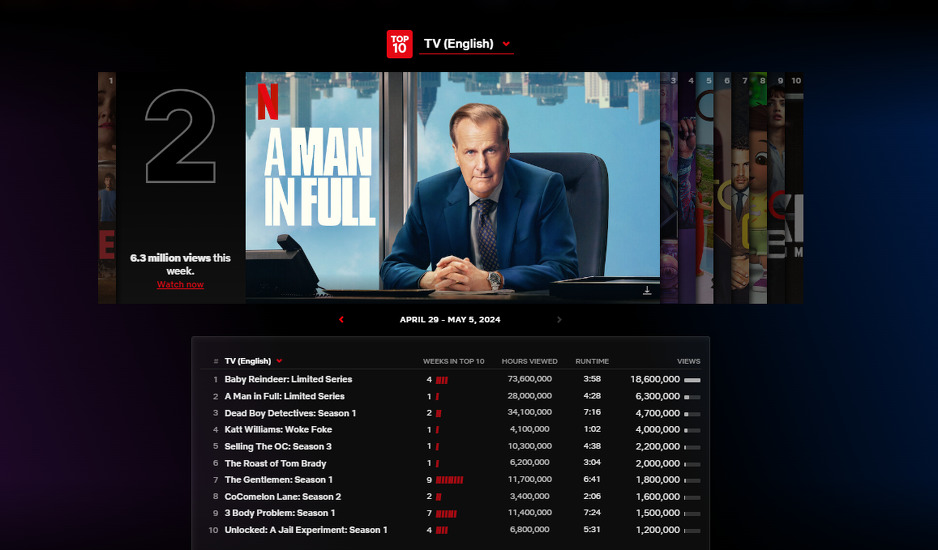The image size is (938, 550).
Task: Select the rank 3 poster strip
Action: tap(669, 187)
